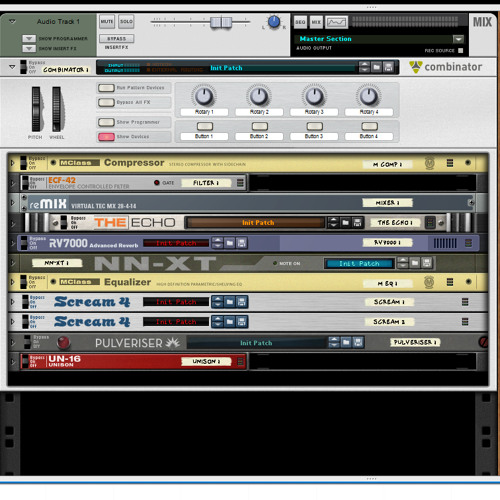The width and height of the screenshot is (500, 500).
Task: Mute Audio Track 1
Action: [x=107, y=22]
